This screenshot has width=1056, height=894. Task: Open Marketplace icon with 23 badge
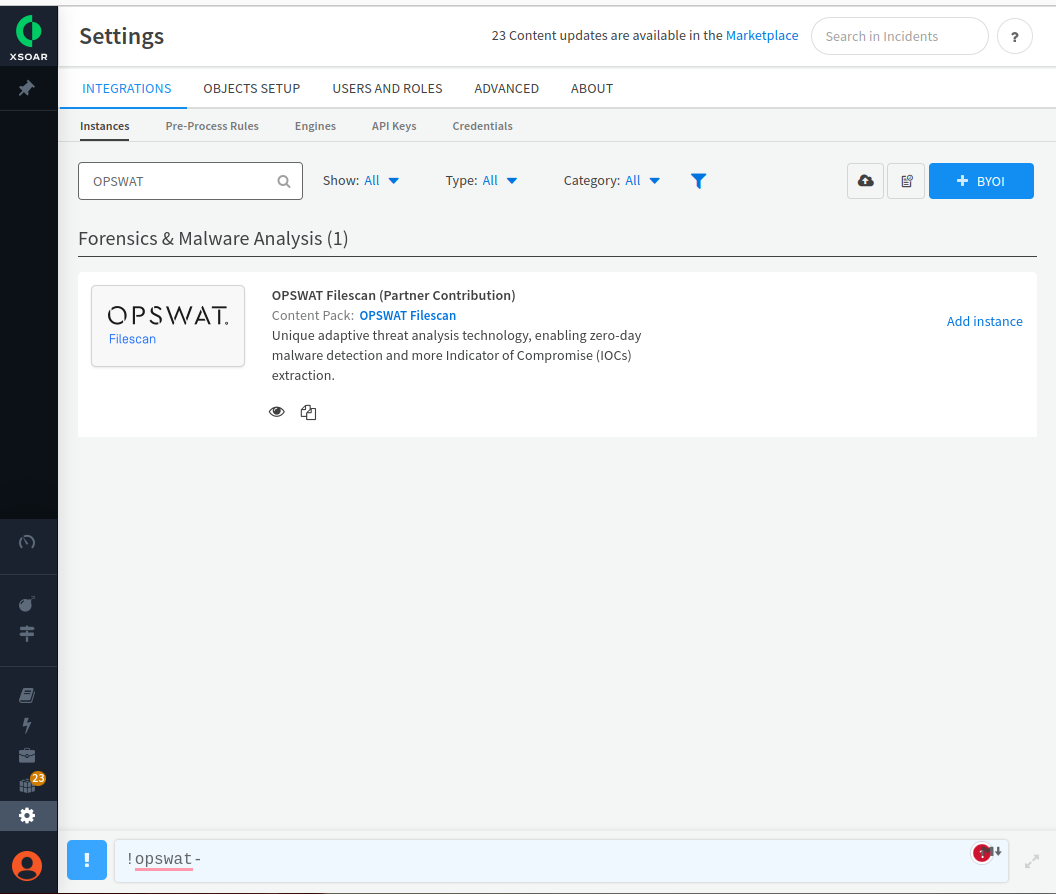(30, 784)
